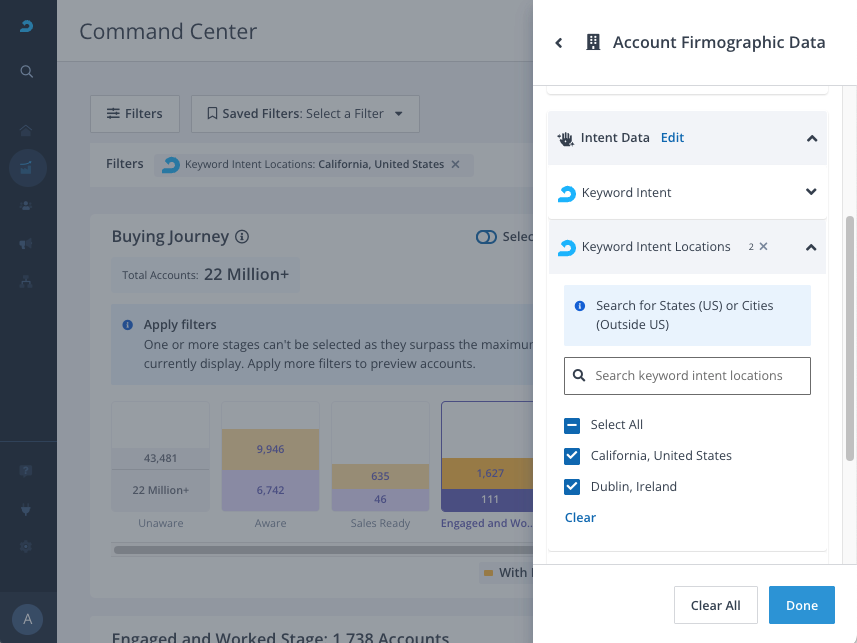The image size is (857, 643).
Task: Uncheck Dublin, Ireland location
Action: [x=572, y=487]
